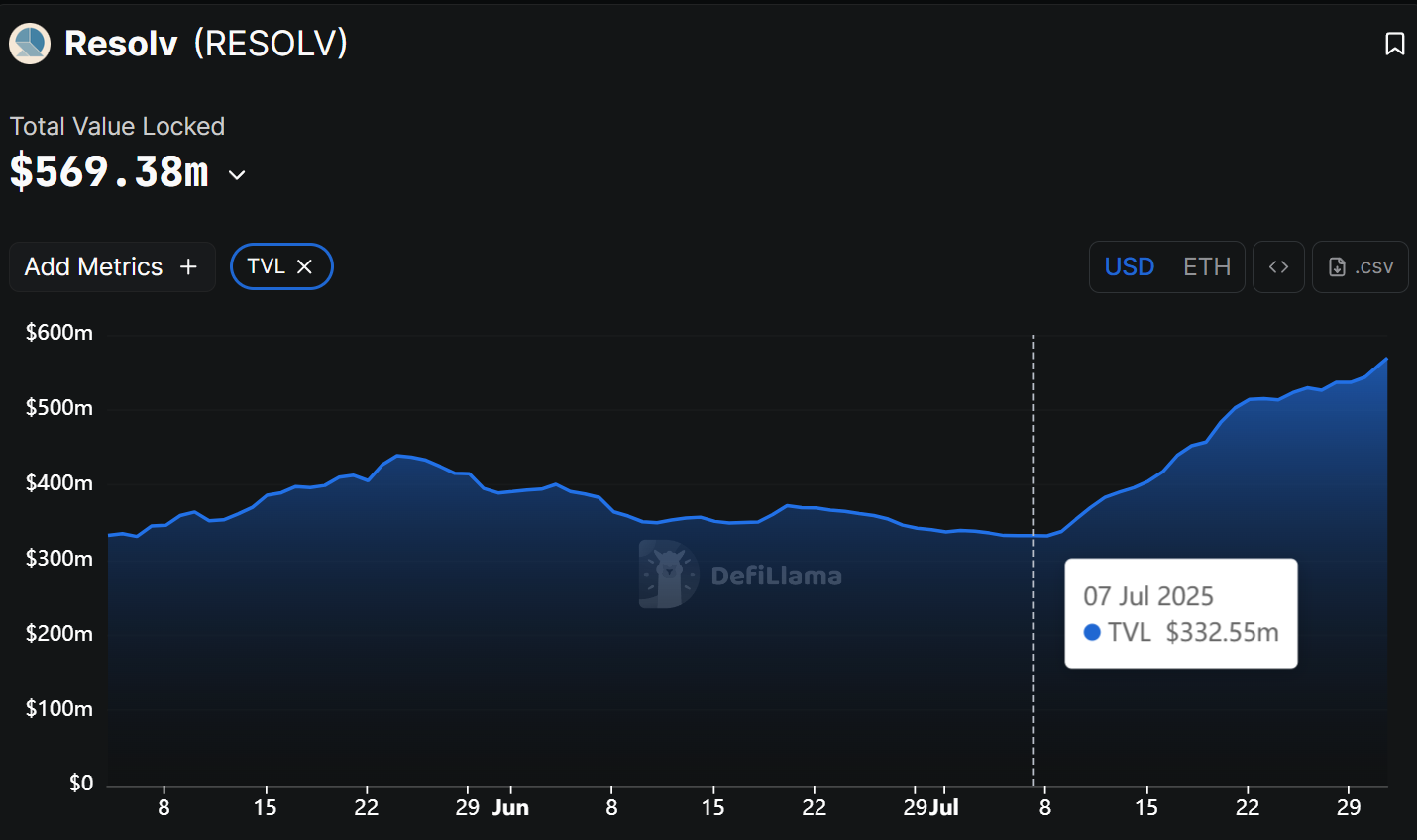Switch chart denomination to ETH

pyautogui.click(x=1207, y=267)
